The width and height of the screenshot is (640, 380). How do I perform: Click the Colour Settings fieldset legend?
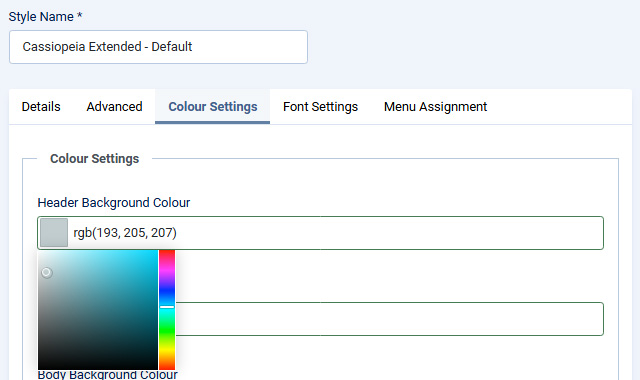(x=94, y=158)
